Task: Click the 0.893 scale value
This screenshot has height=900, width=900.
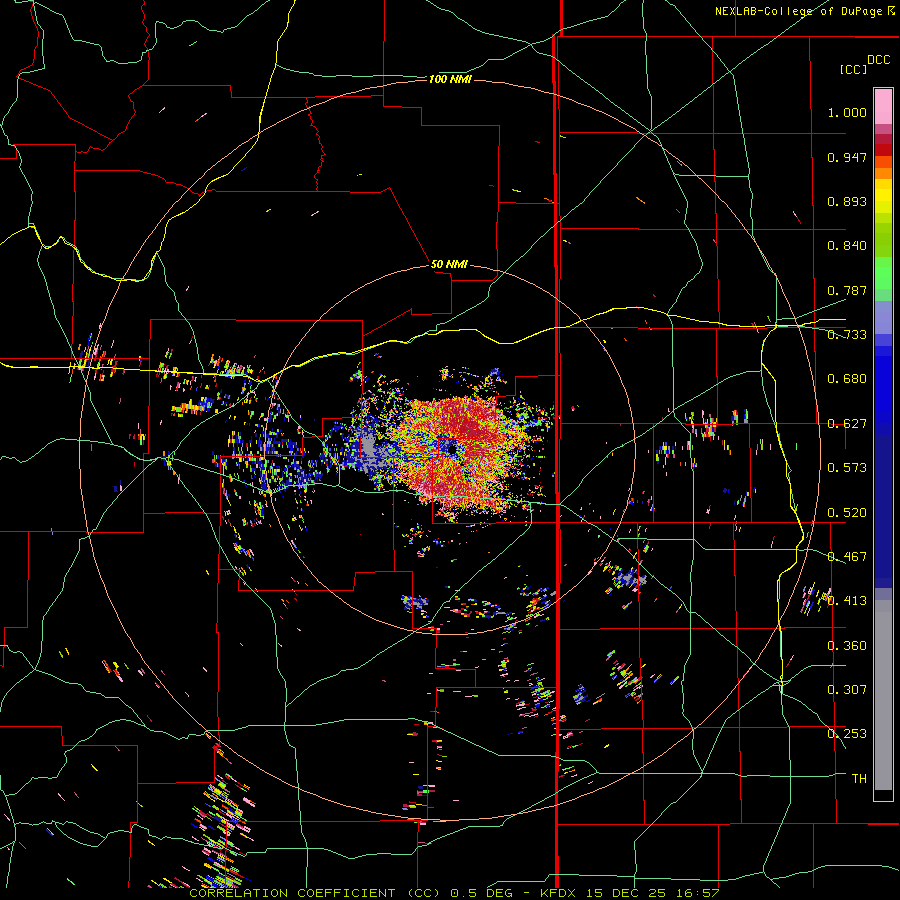Action: [847, 201]
